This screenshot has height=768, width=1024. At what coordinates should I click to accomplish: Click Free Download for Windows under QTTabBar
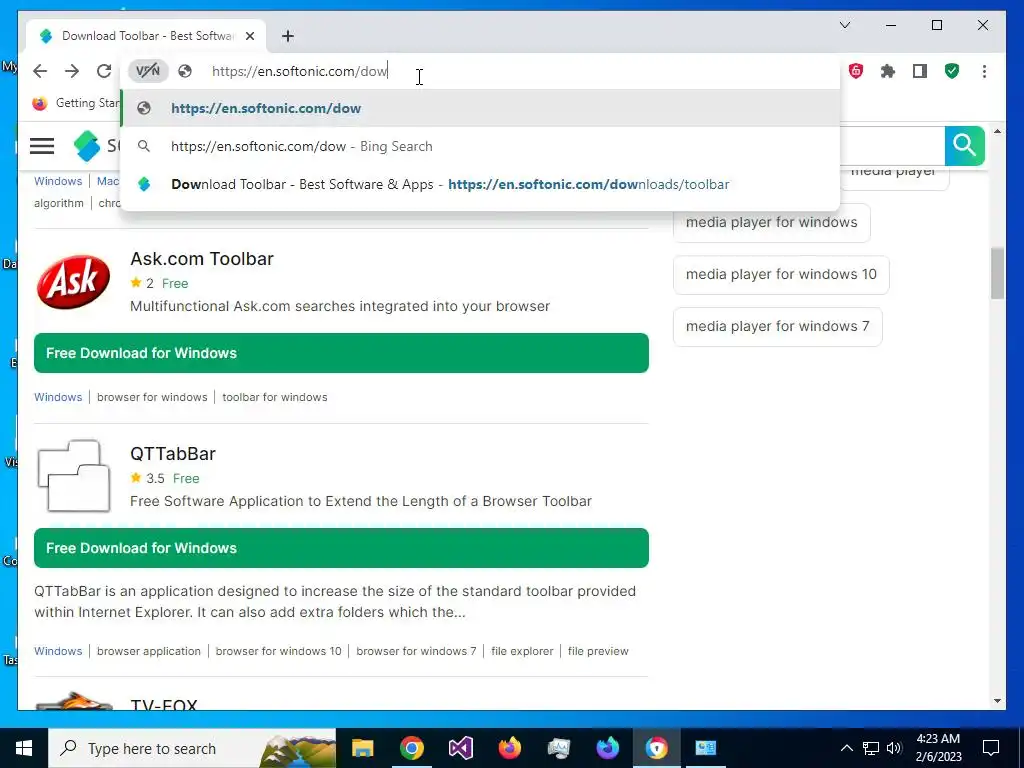pos(341,548)
